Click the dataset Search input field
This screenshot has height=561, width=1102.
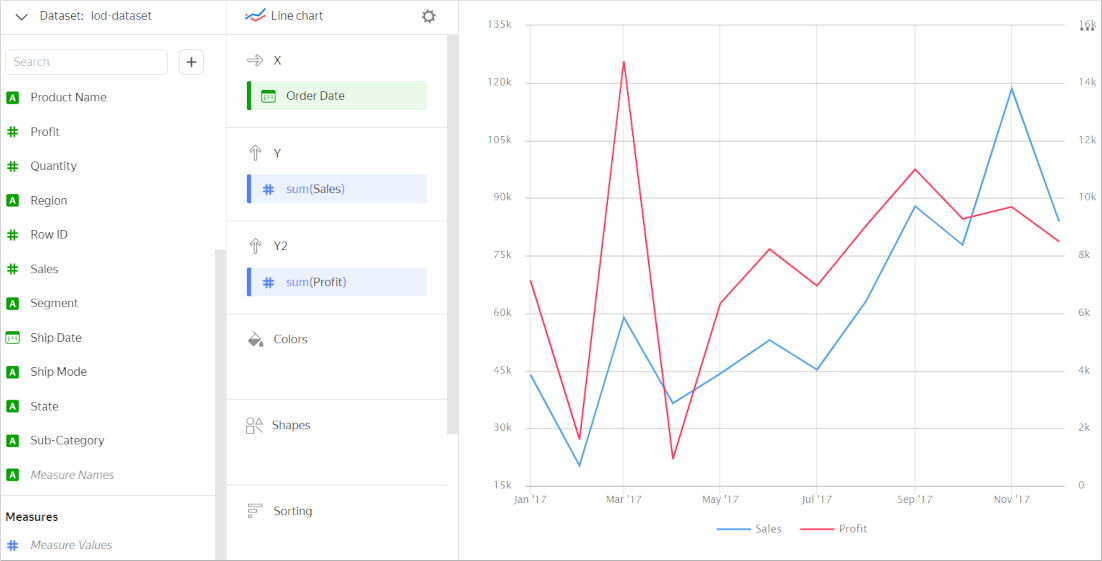click(87, 62)
